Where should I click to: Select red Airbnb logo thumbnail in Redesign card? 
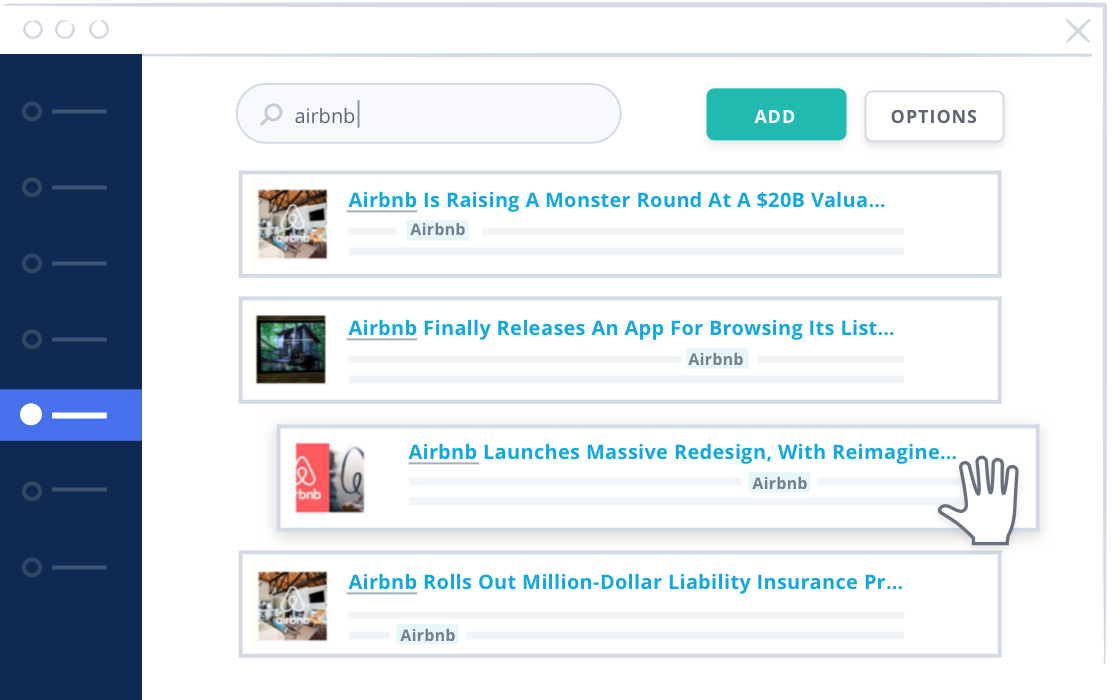click(x=330, y=477)
